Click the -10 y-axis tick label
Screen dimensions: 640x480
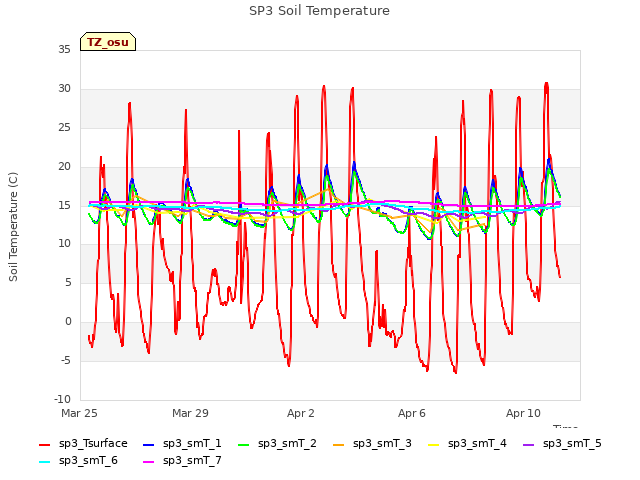click(62, 399)
